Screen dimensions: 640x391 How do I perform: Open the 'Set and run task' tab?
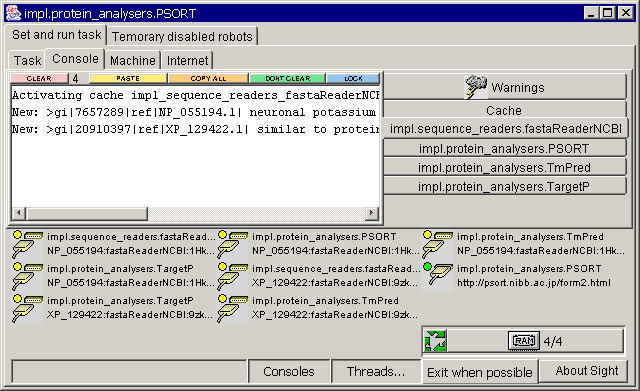56,35
